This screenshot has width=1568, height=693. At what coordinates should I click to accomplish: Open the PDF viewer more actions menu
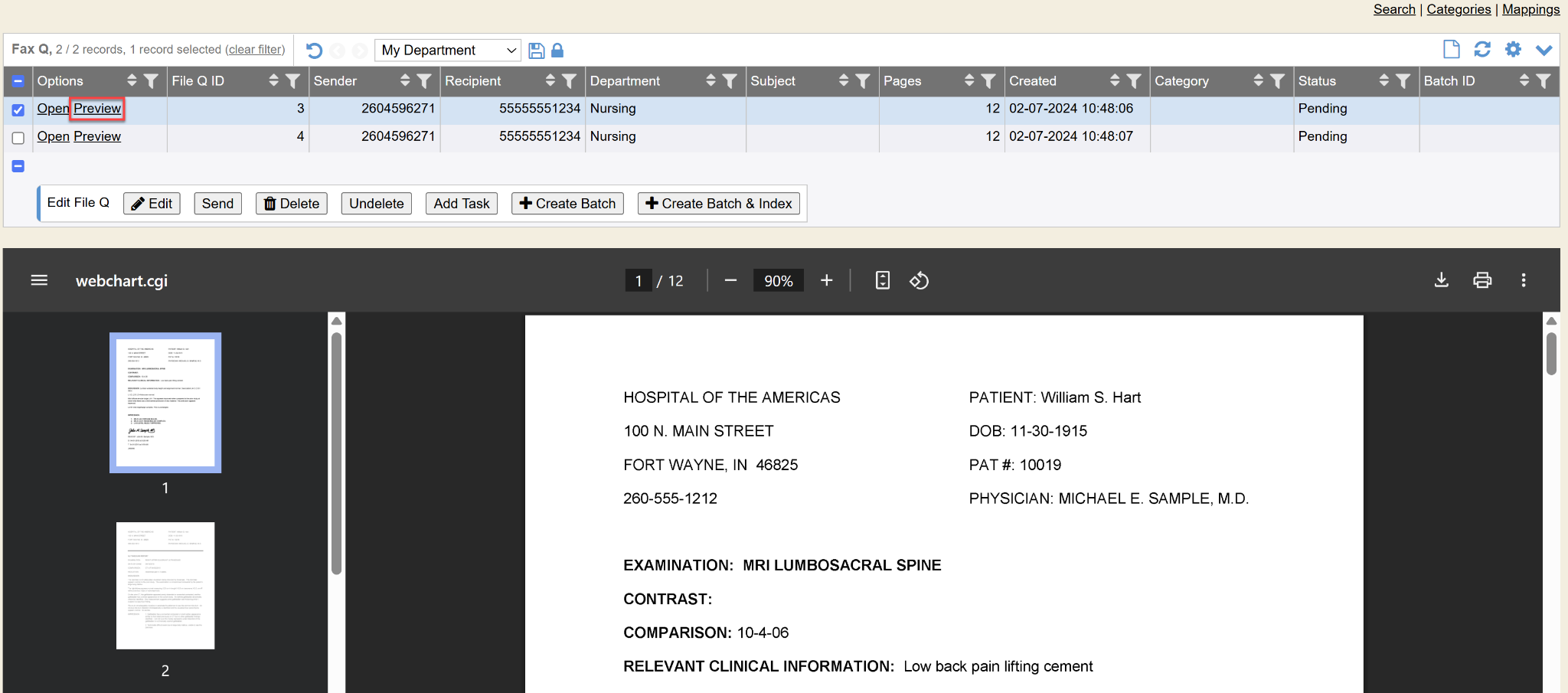coord(1523,280)
